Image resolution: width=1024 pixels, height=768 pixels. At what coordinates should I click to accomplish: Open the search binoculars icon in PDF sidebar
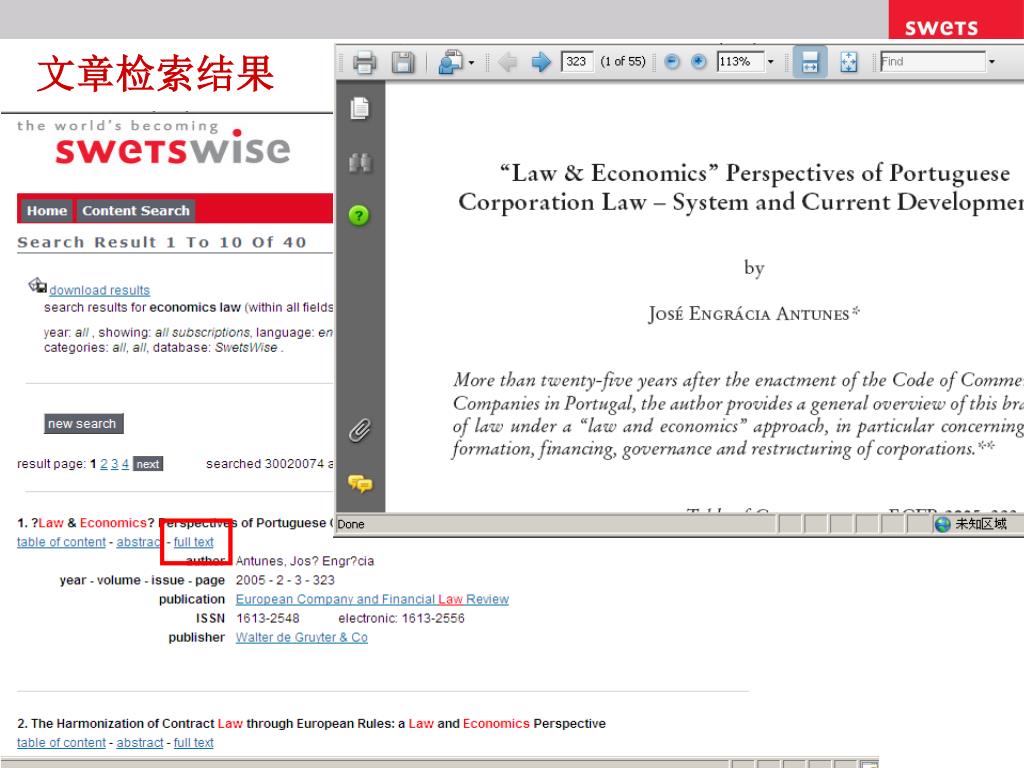pyautogui.click(x=360, y=162)
